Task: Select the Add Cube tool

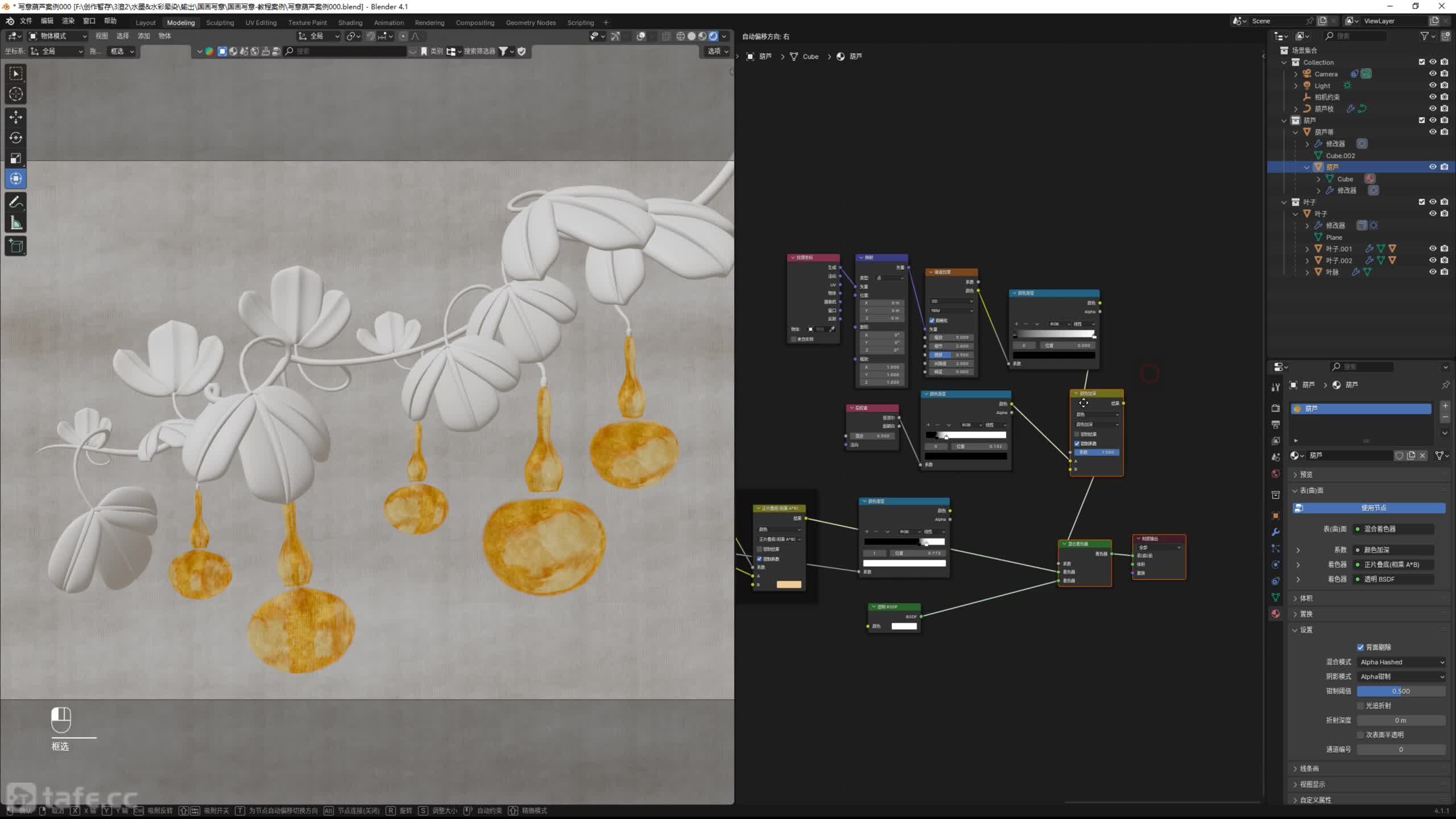Action: (x=16, y=246)
